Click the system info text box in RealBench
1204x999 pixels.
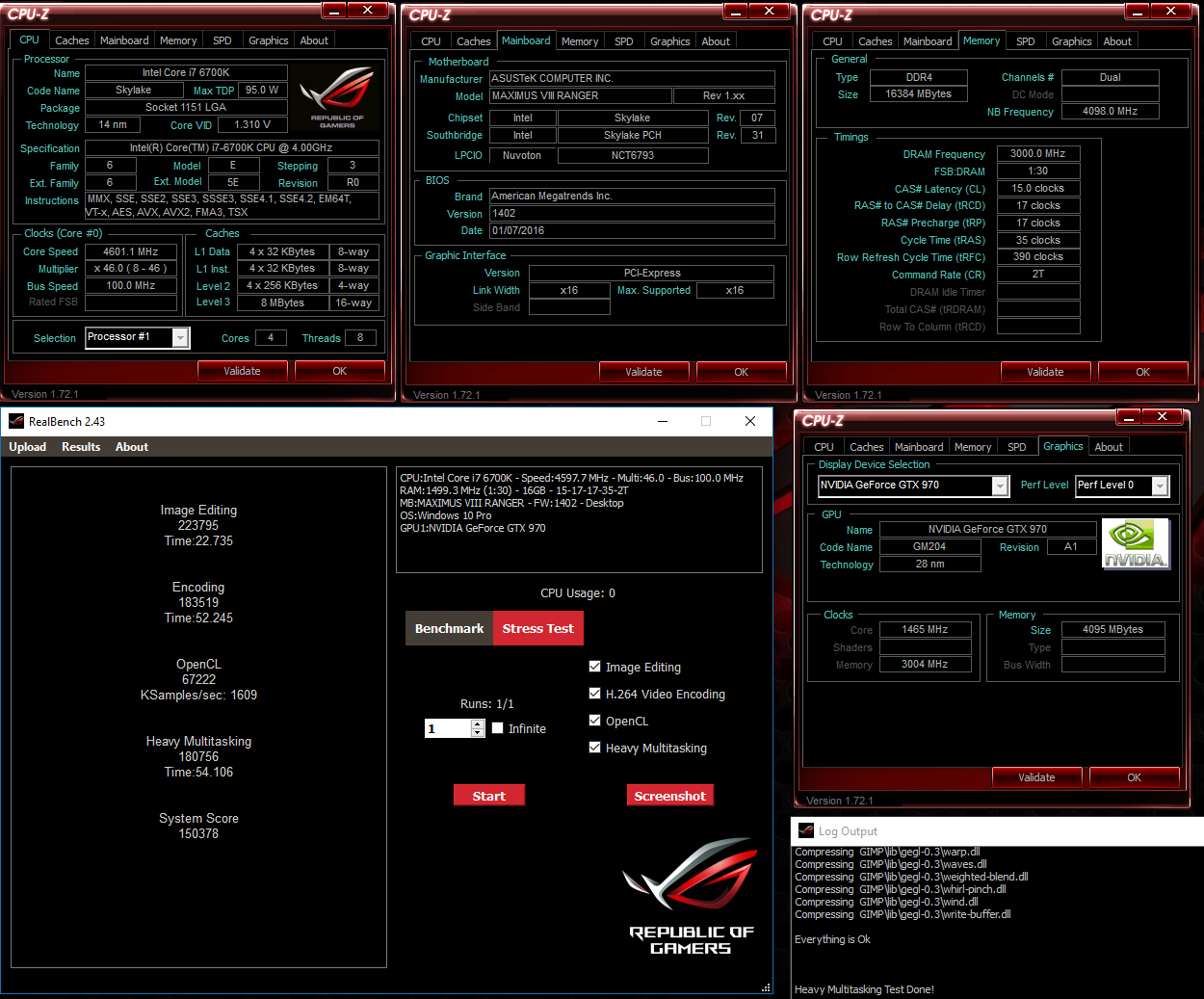coord(579,519)
